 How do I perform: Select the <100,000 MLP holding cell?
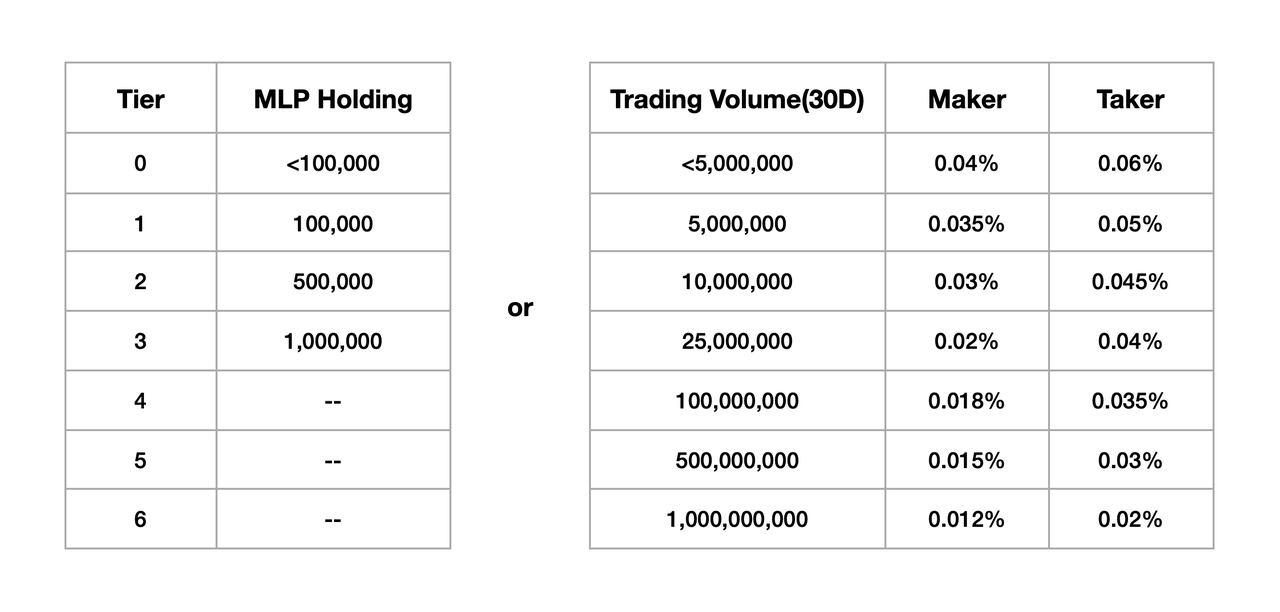(333, 163)
